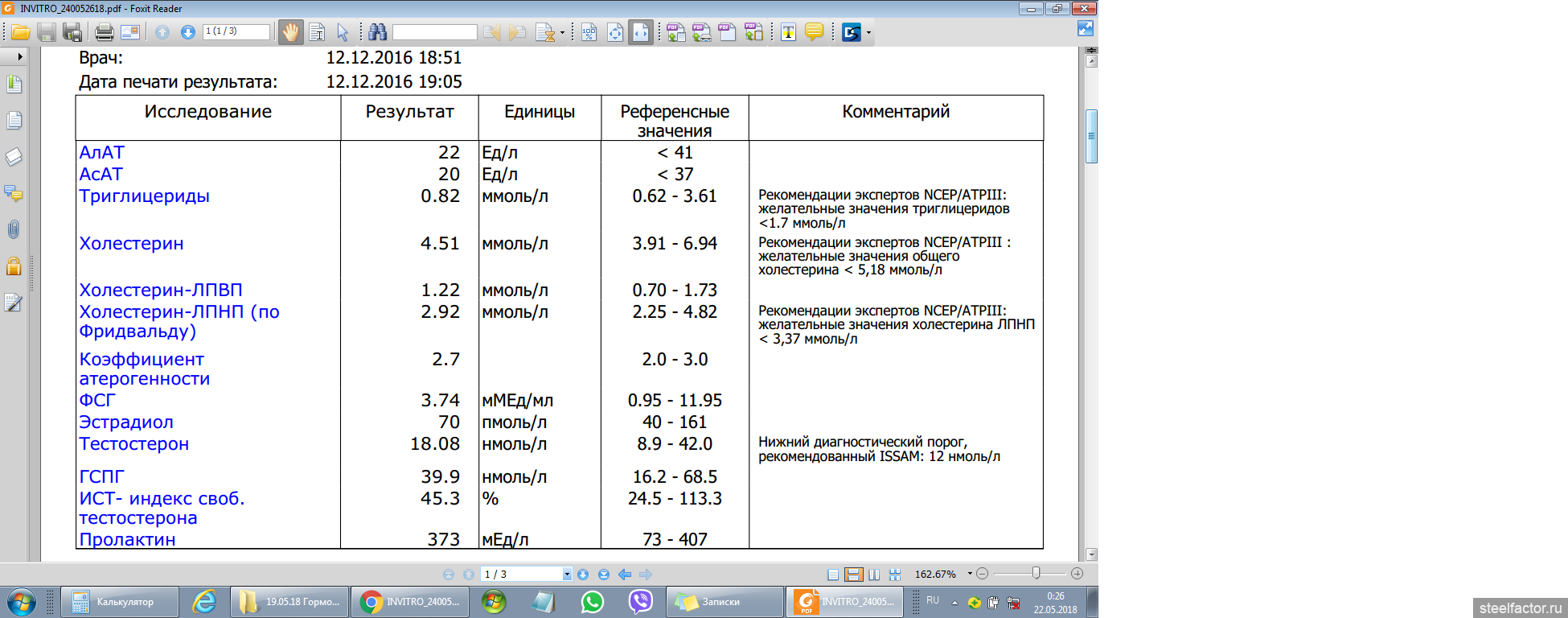Click the zoom slider handle
The height and width of the screenshot is (618, 1568).
coord(1036,573)
